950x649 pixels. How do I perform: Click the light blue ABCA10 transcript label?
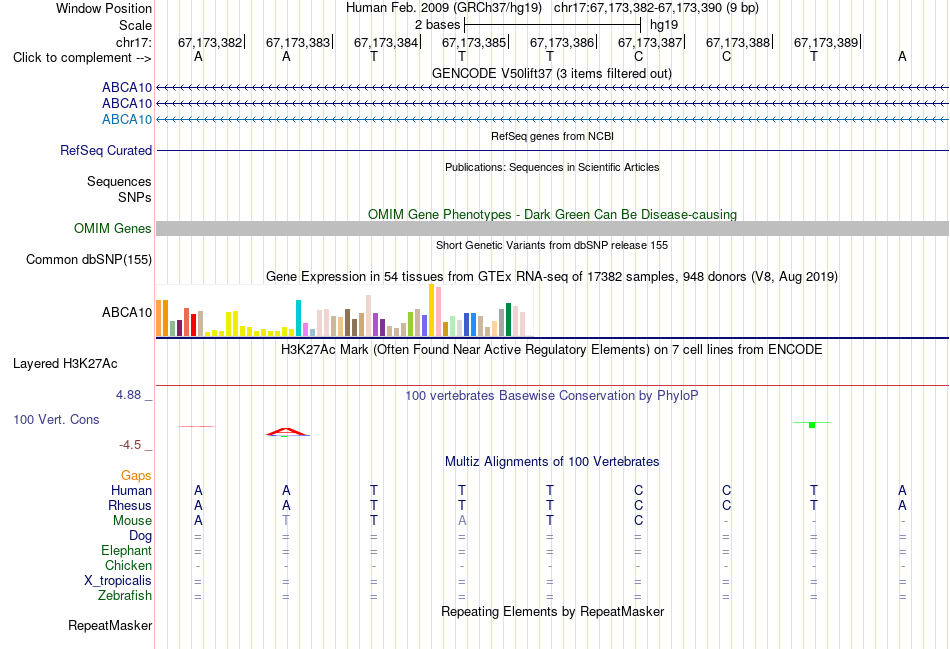(x=127, y=119)
